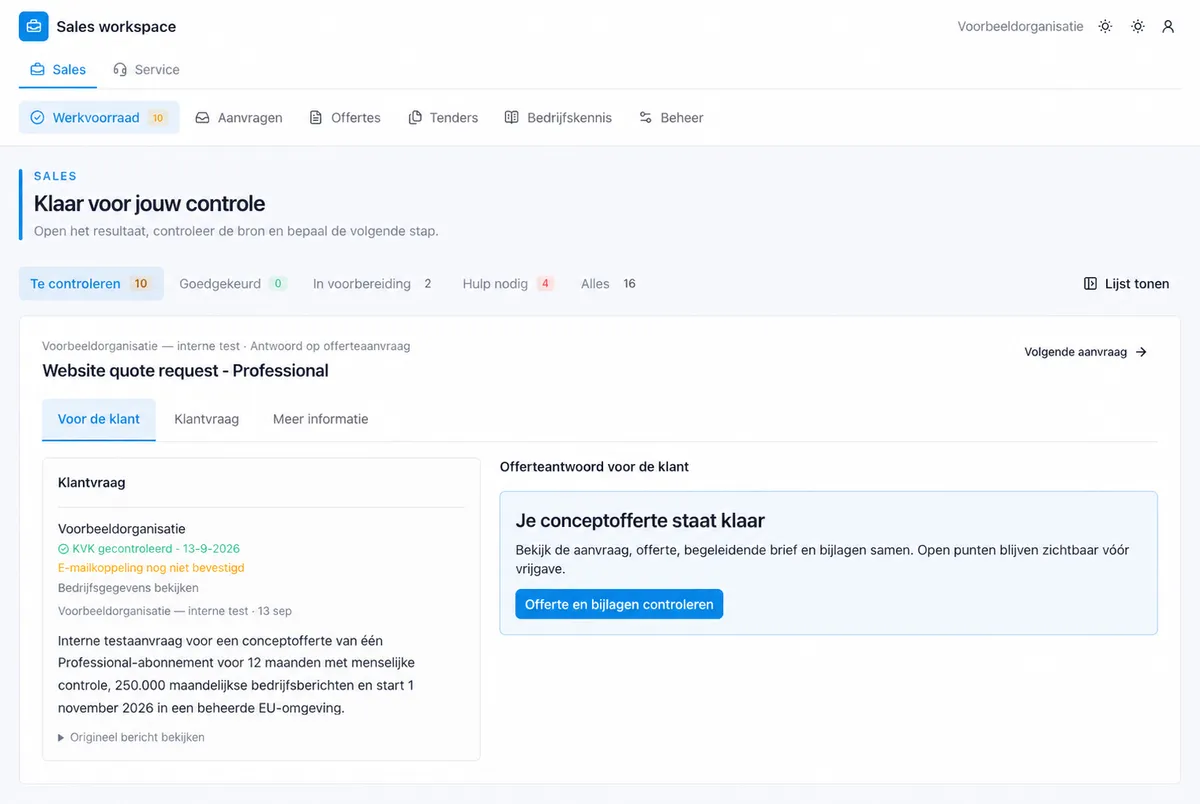Open the Offertes section
Image resolution: width=1200 pixels, height=804 pixels.
click(x=345, y=117)
